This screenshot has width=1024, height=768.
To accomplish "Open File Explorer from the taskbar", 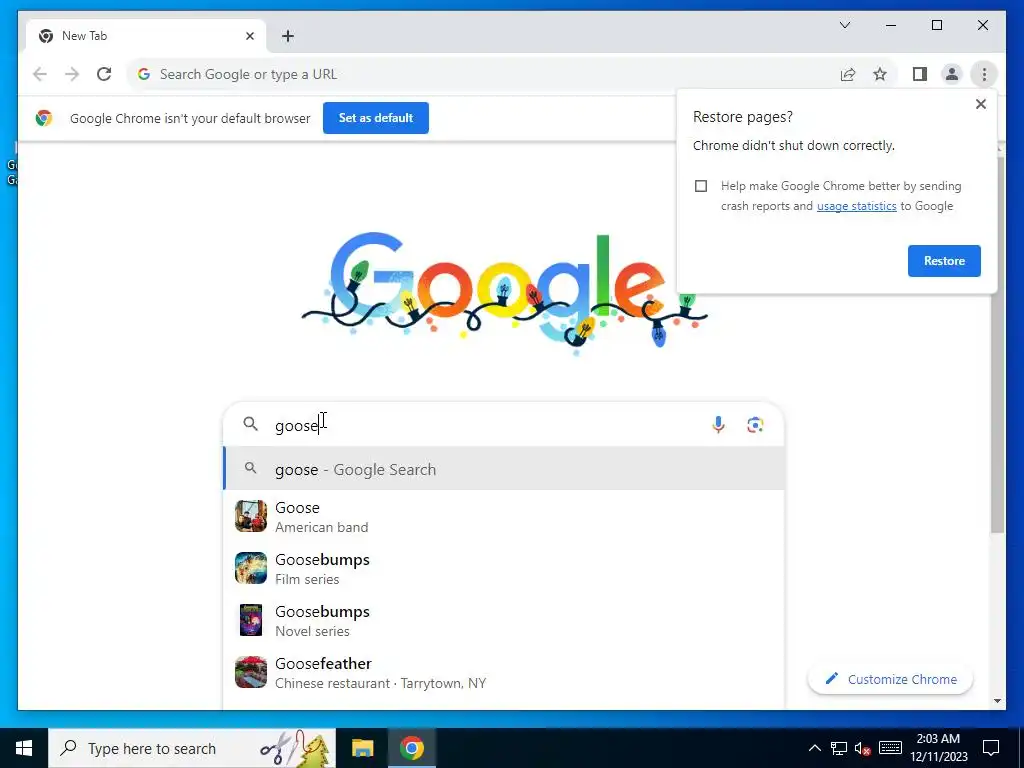I will coord(362,748).
